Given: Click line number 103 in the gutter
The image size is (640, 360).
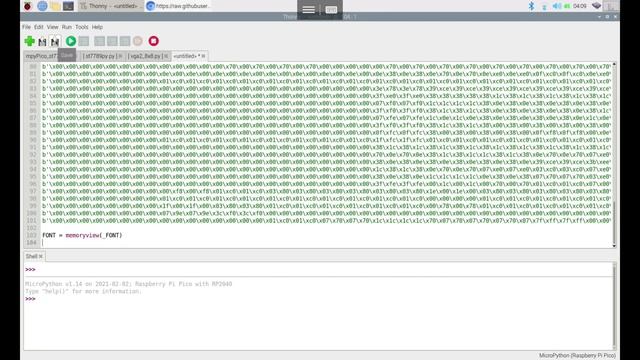Looking at the screenshot, I should point(32,236).
